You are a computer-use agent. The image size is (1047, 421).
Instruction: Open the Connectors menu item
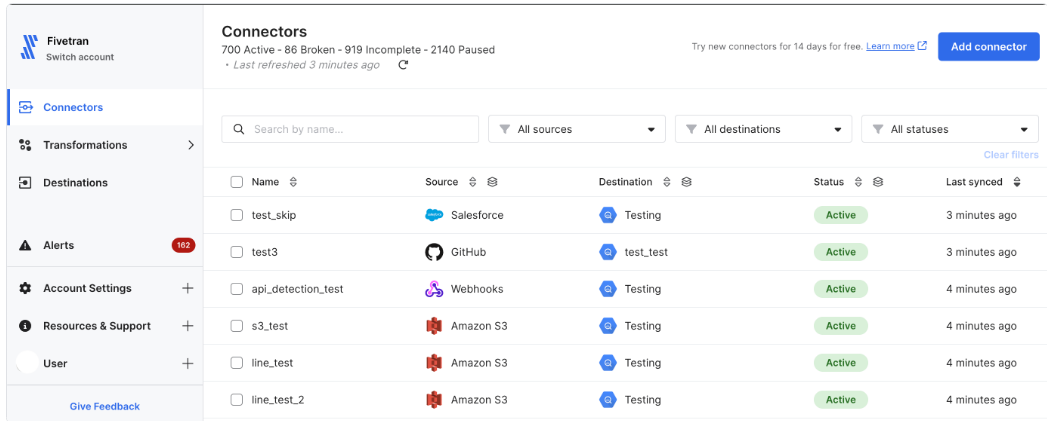(x=106, y=107)
